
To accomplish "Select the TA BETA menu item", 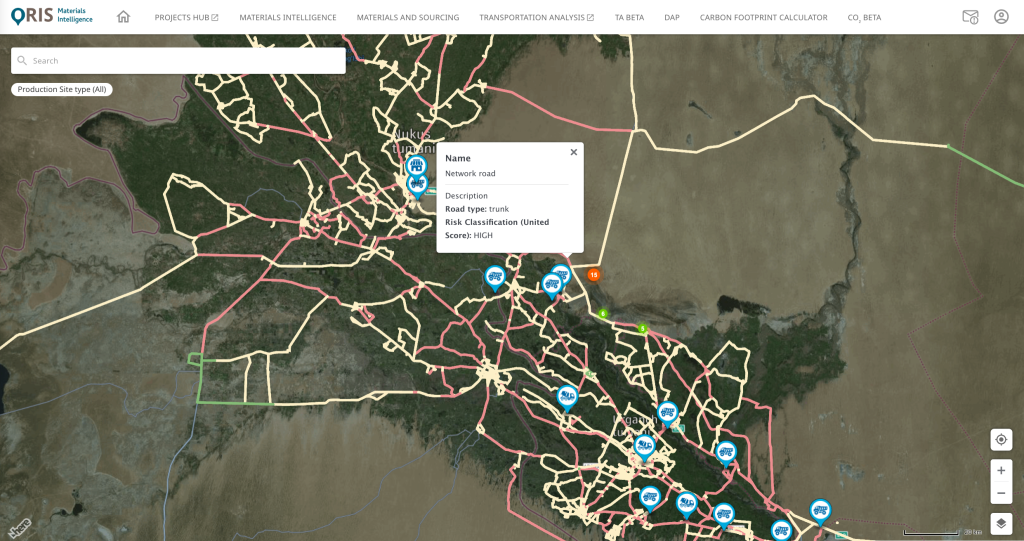I will coord(629,18).
